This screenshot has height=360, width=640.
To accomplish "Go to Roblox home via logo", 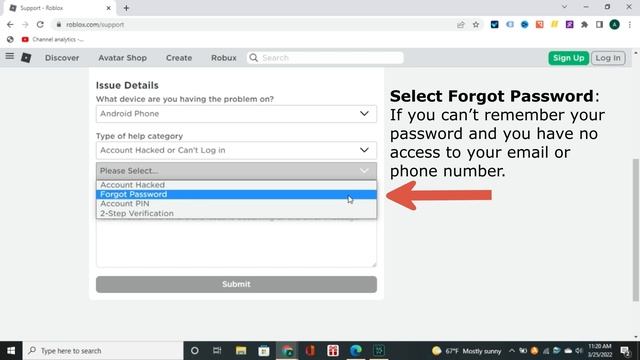I will [x=26, y=58].
